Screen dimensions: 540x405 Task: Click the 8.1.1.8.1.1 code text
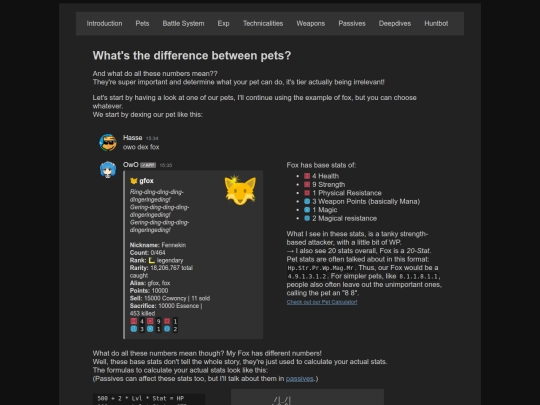418,277
